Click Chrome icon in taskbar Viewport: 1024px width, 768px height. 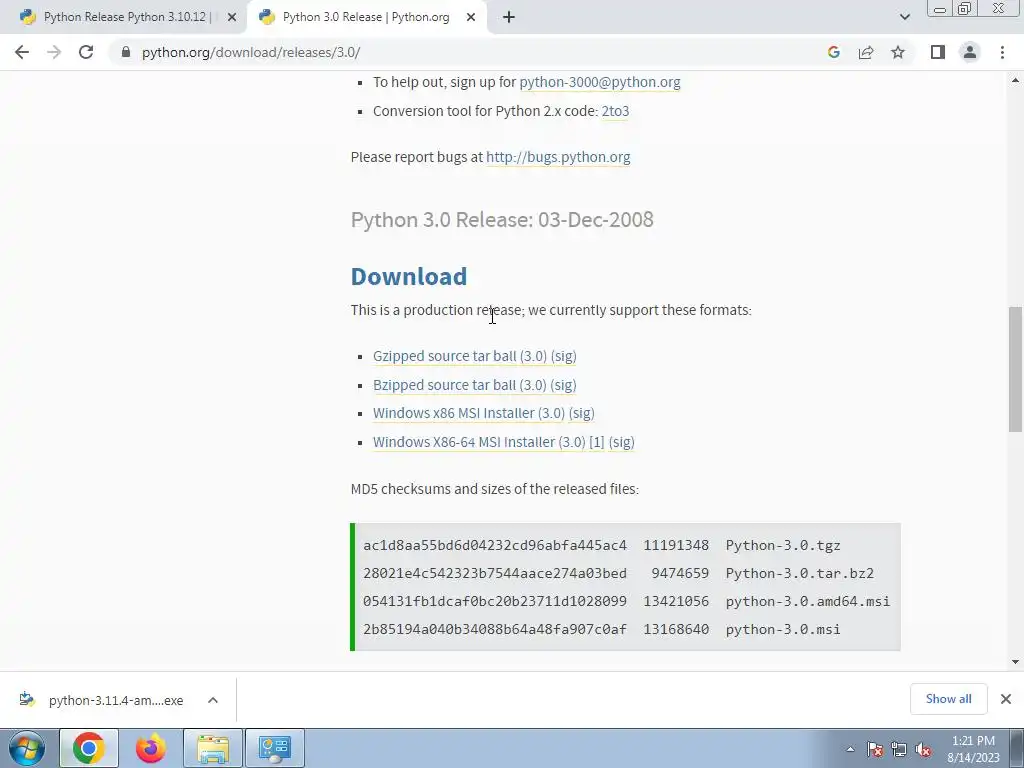89,748
